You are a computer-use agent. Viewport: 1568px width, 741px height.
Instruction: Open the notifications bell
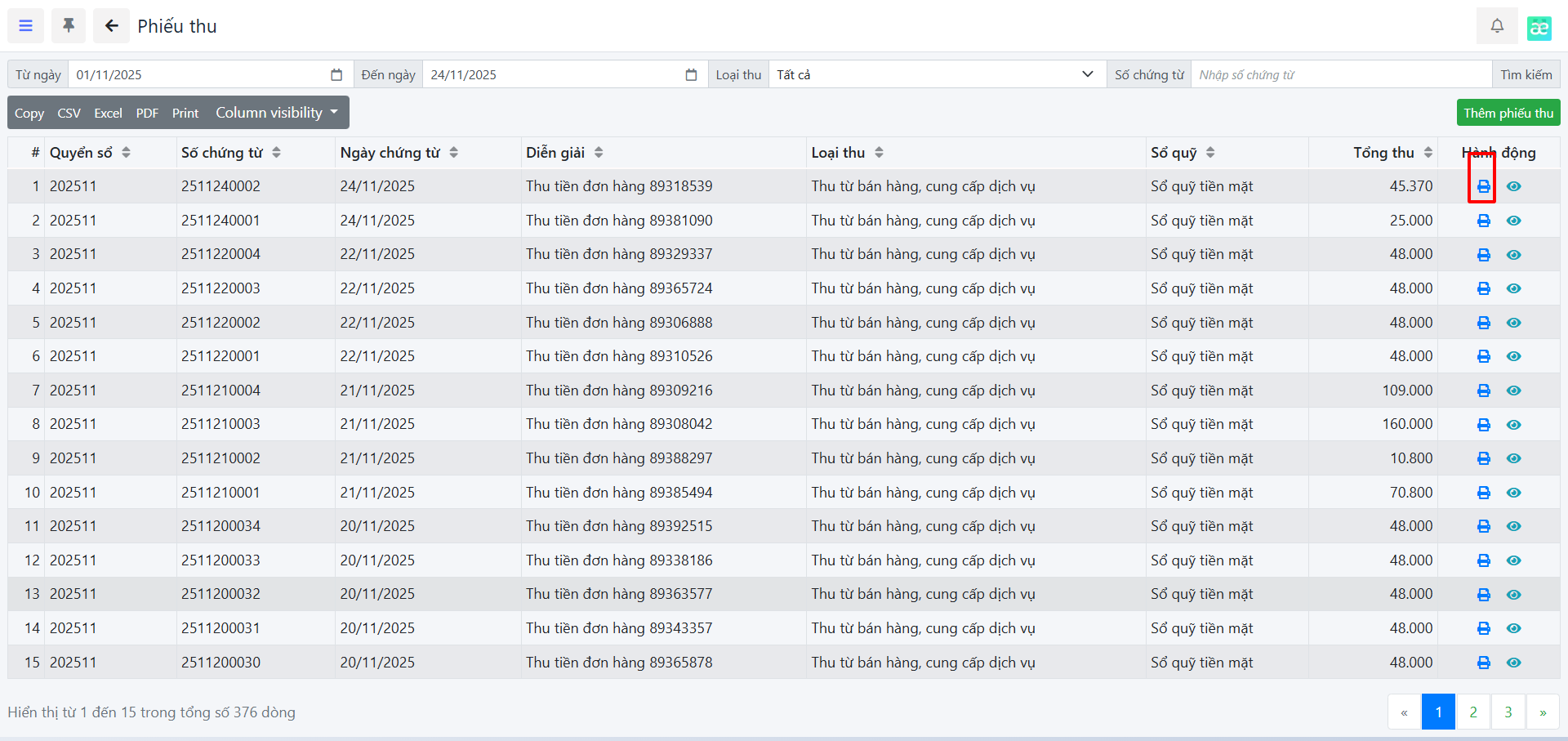(1496, 26)
